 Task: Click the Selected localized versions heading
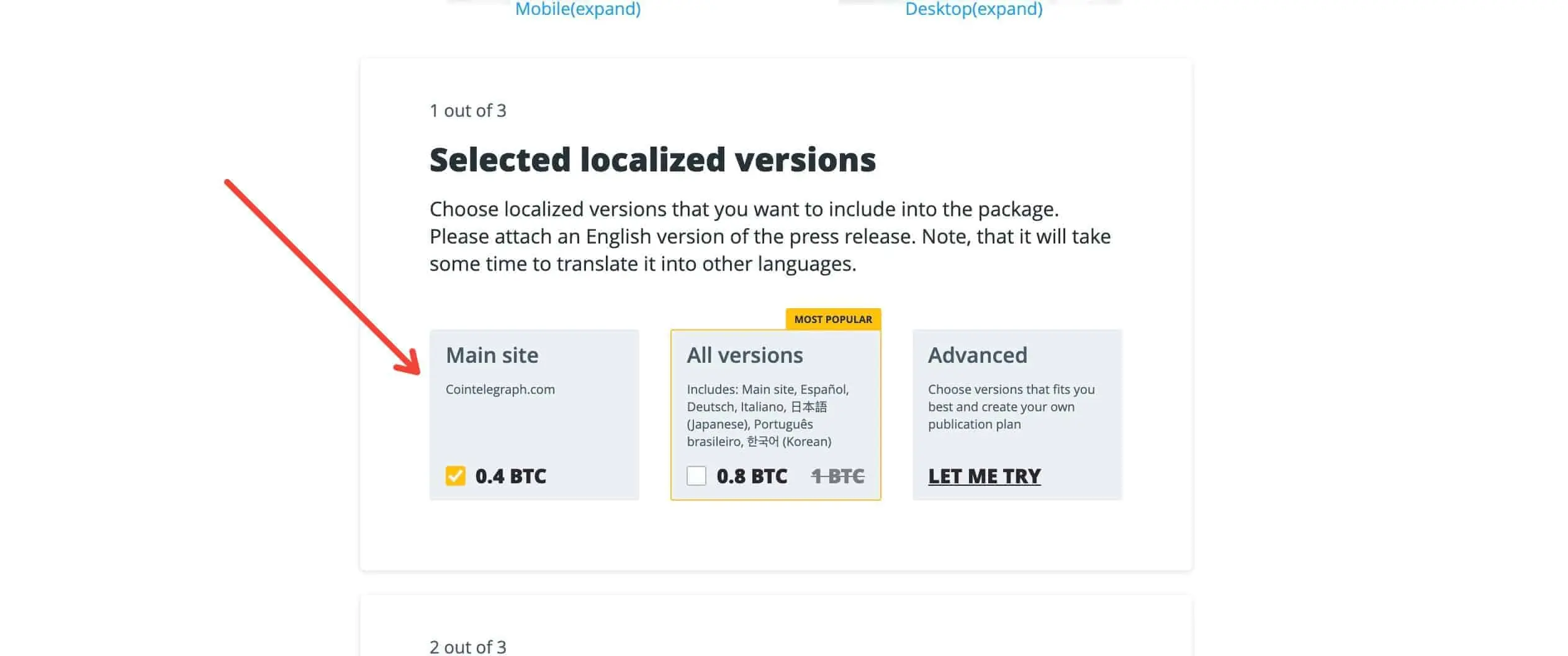tap(652, 160)
